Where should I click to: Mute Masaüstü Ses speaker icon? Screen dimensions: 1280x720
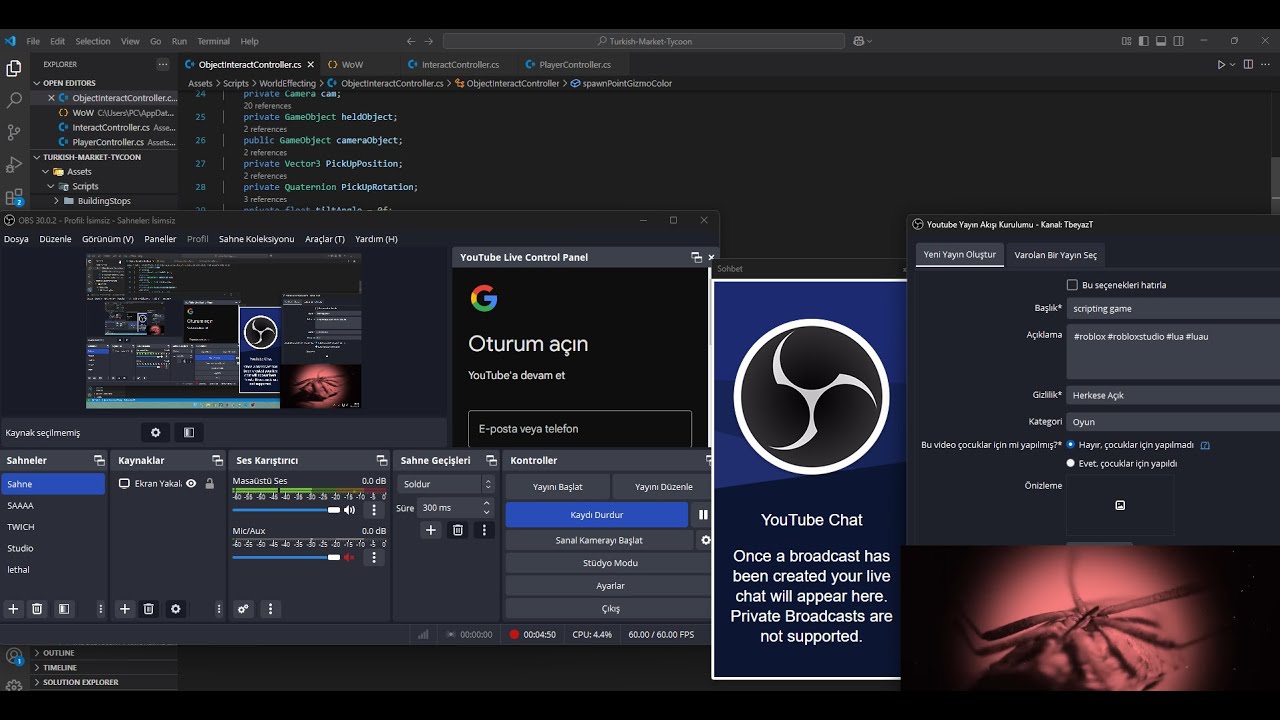click(x=350, y=510)
